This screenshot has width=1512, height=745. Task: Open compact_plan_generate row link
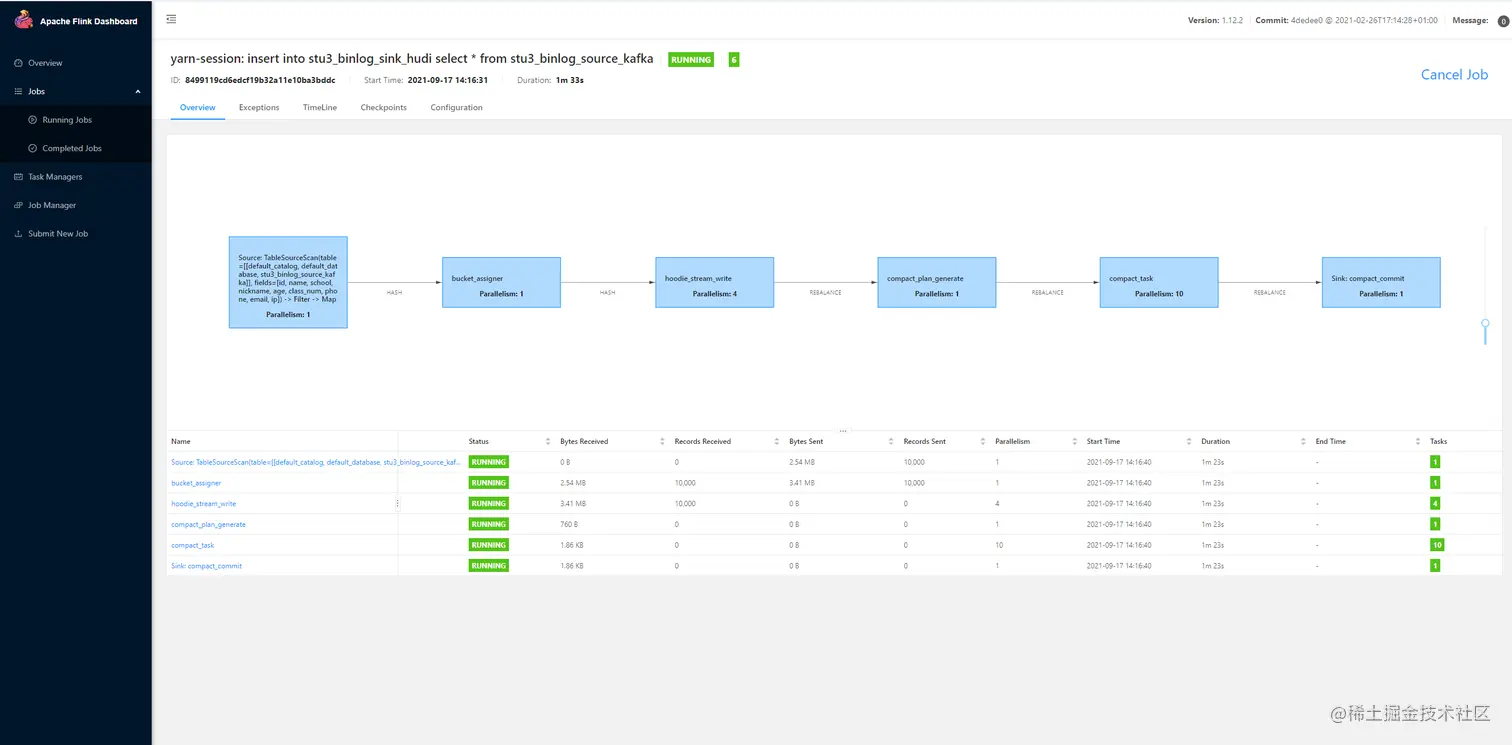pos(208,524)
